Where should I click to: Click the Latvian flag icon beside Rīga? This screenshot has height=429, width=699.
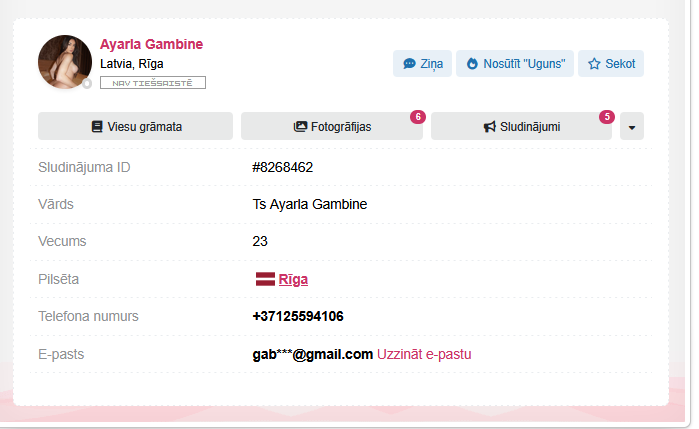tap(265, 280)
